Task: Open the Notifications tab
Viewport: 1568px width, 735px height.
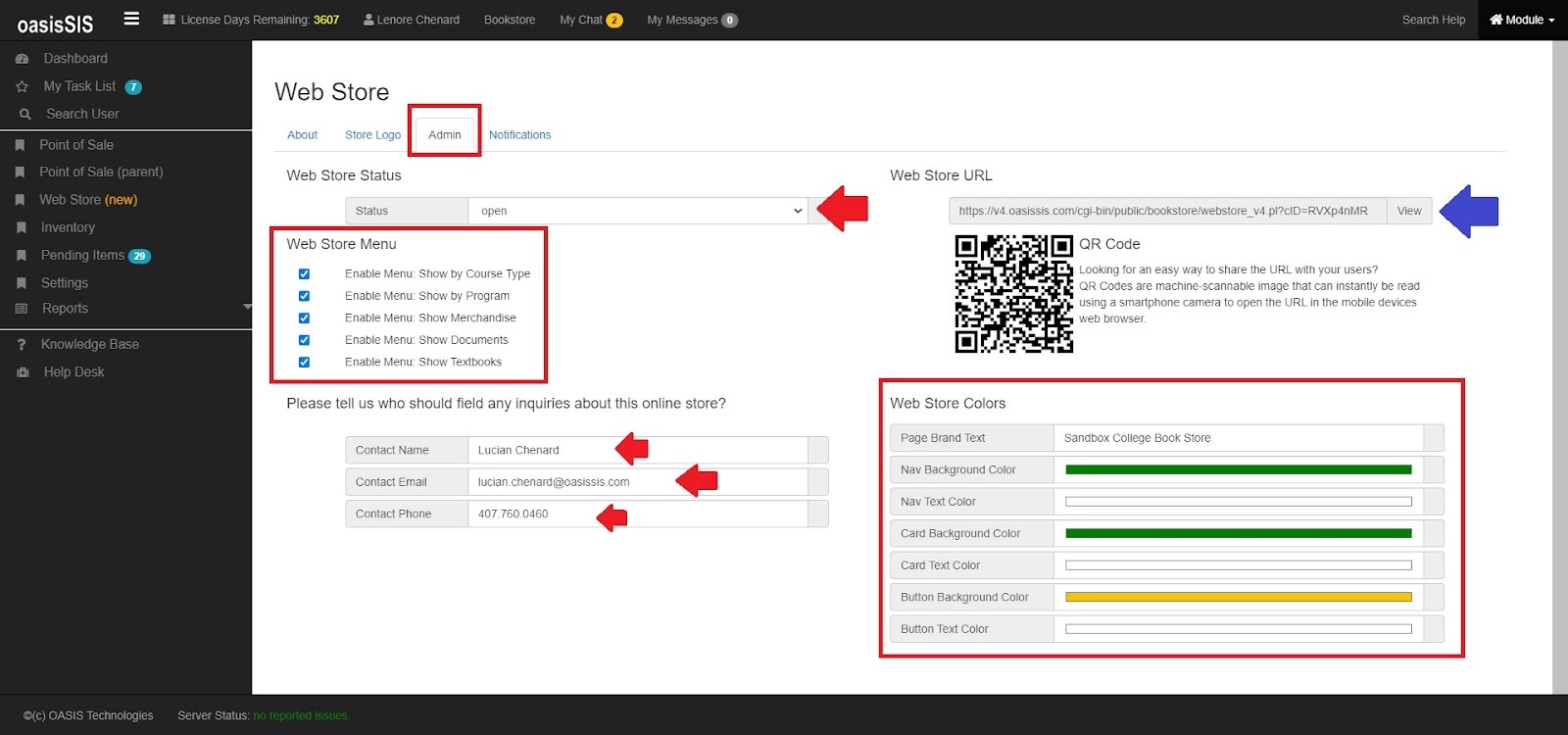Action: [519, 135]
